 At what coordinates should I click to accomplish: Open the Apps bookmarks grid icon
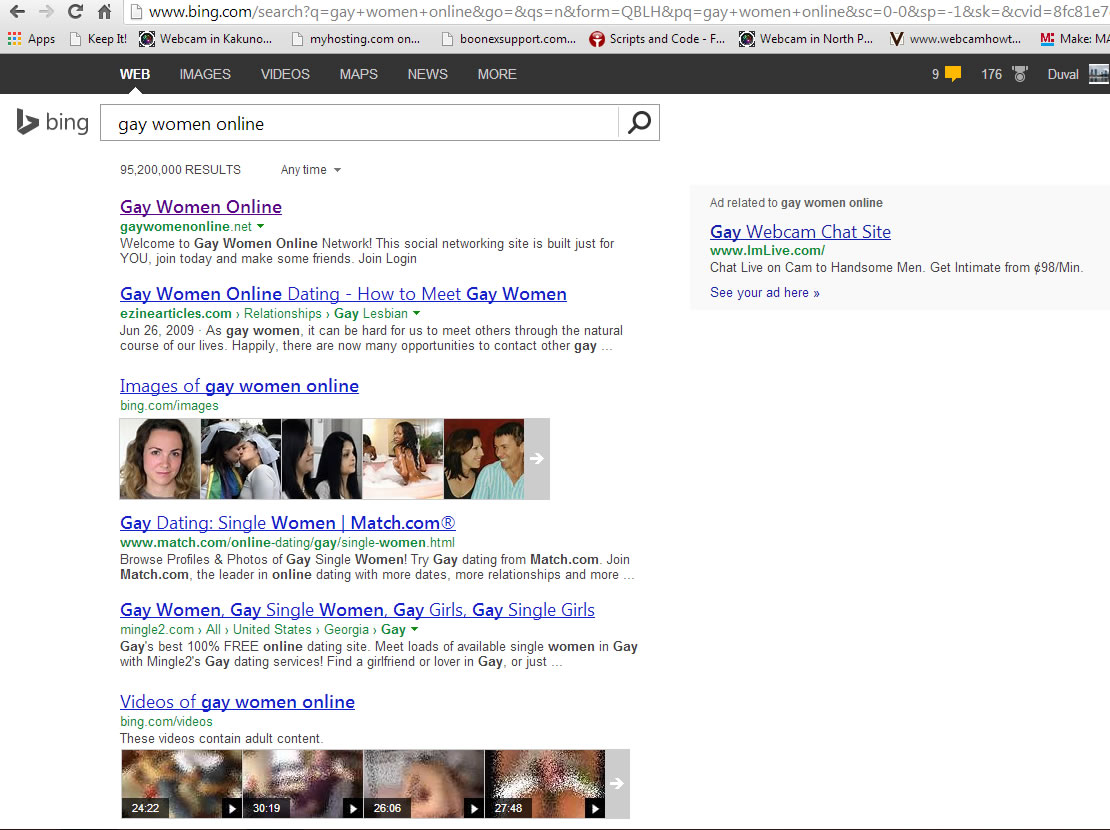pos(14,39)
